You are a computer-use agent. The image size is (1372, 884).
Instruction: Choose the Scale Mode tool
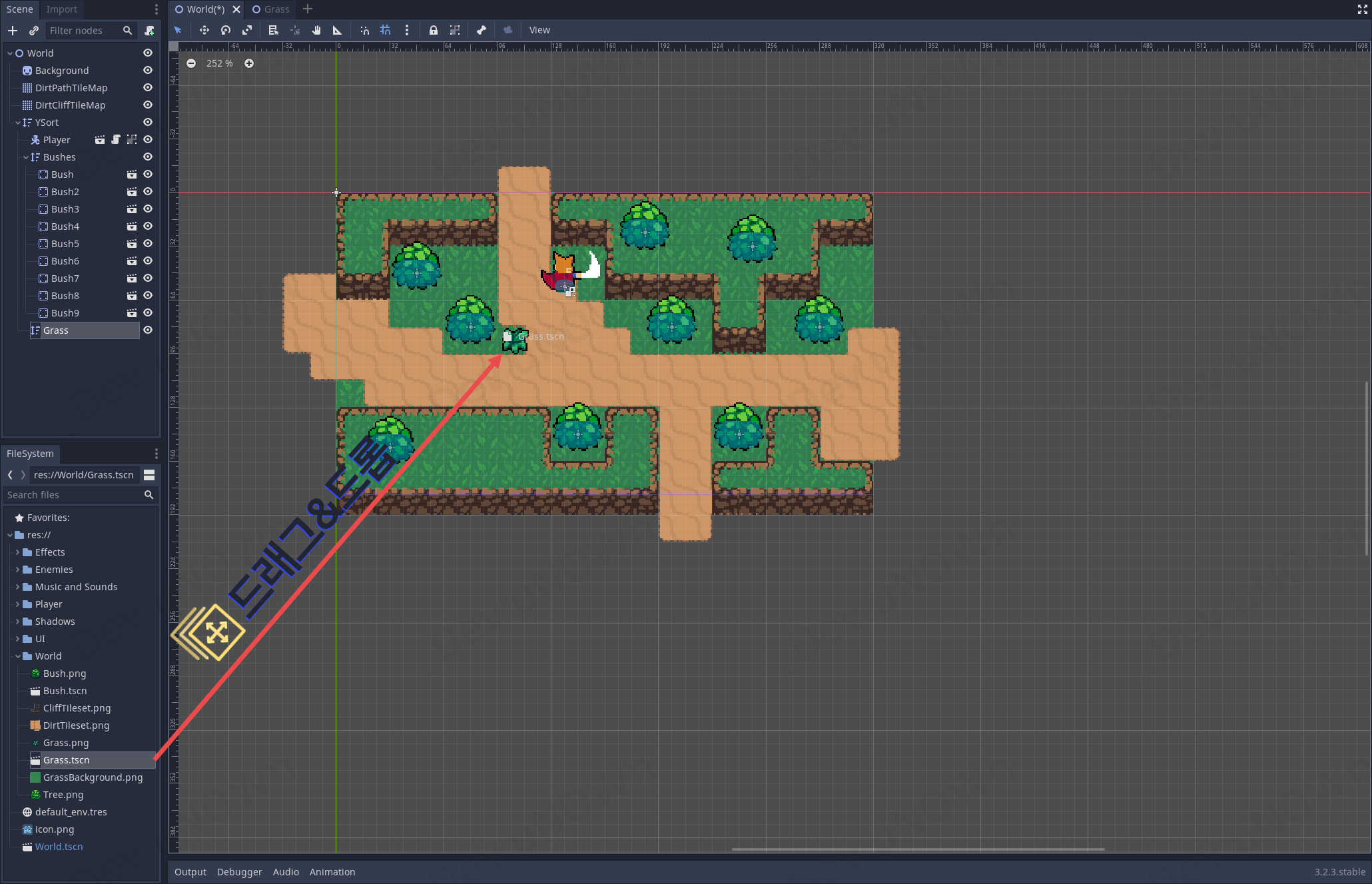click(247, 30)
